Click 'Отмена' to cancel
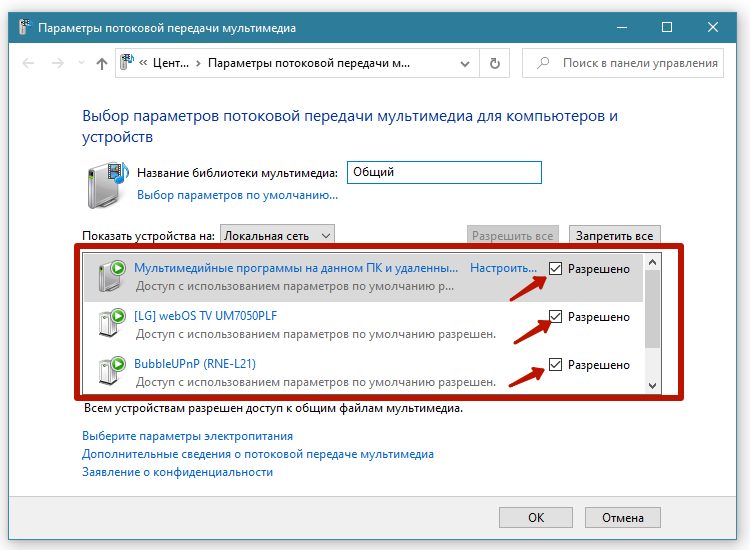This screenshot has width=750, height=550. pos(623,517)
